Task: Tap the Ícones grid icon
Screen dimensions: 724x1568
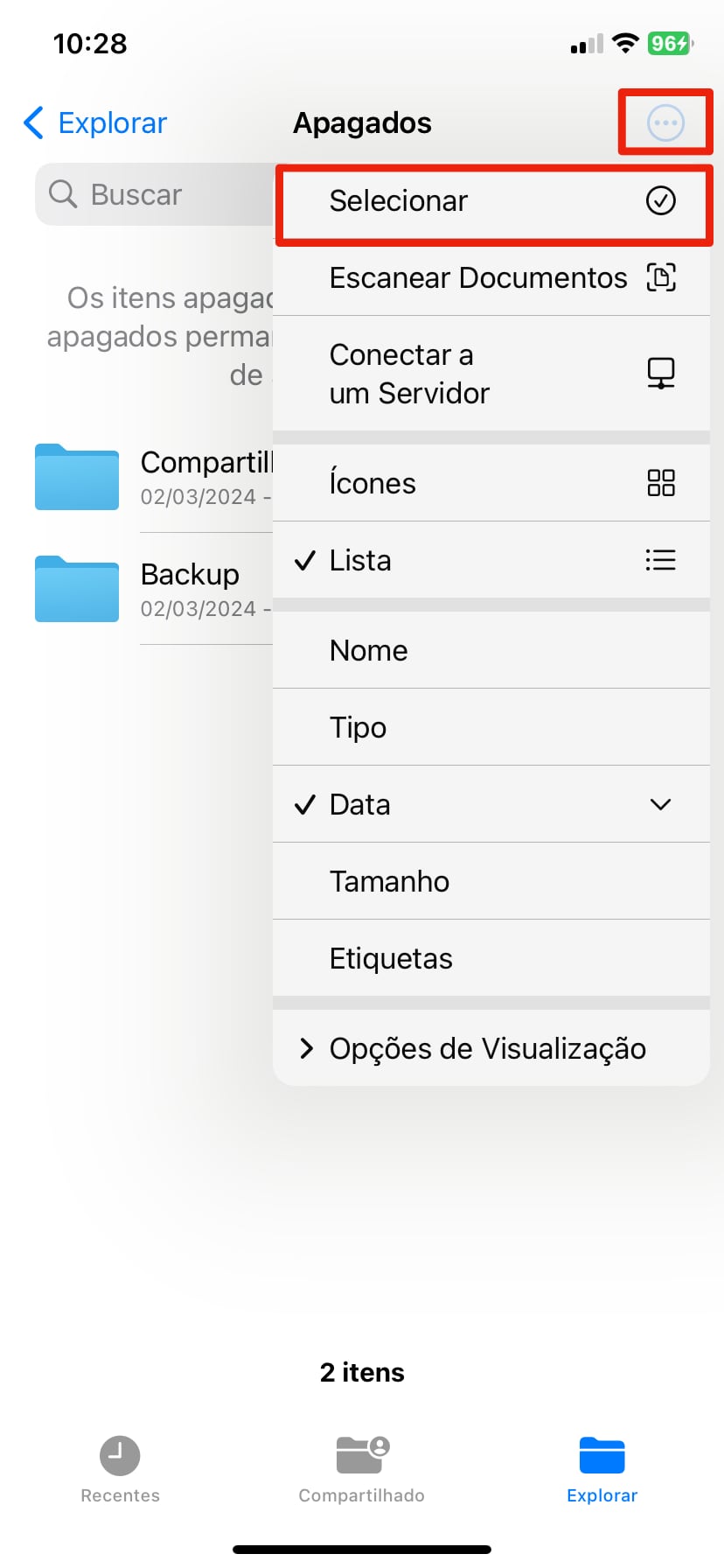Action: click(x=660, y=483)
